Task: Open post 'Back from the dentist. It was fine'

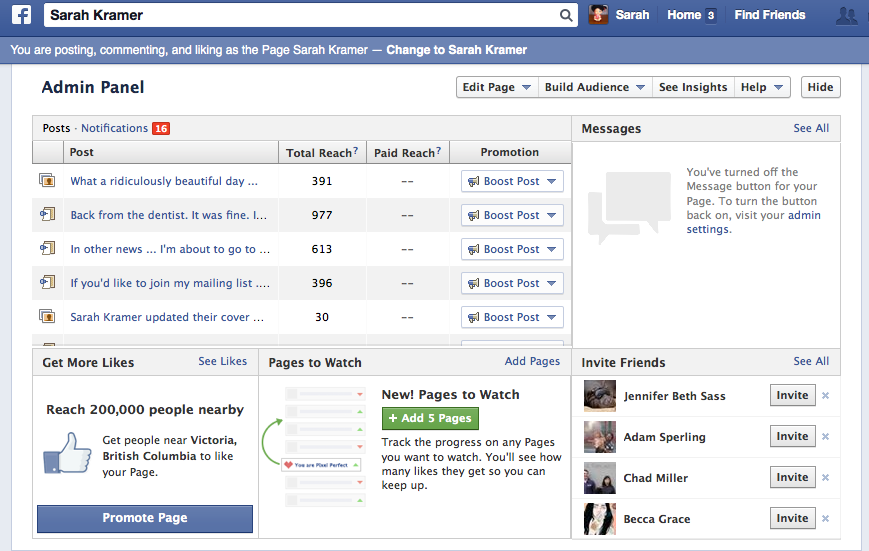Action: 168,215
